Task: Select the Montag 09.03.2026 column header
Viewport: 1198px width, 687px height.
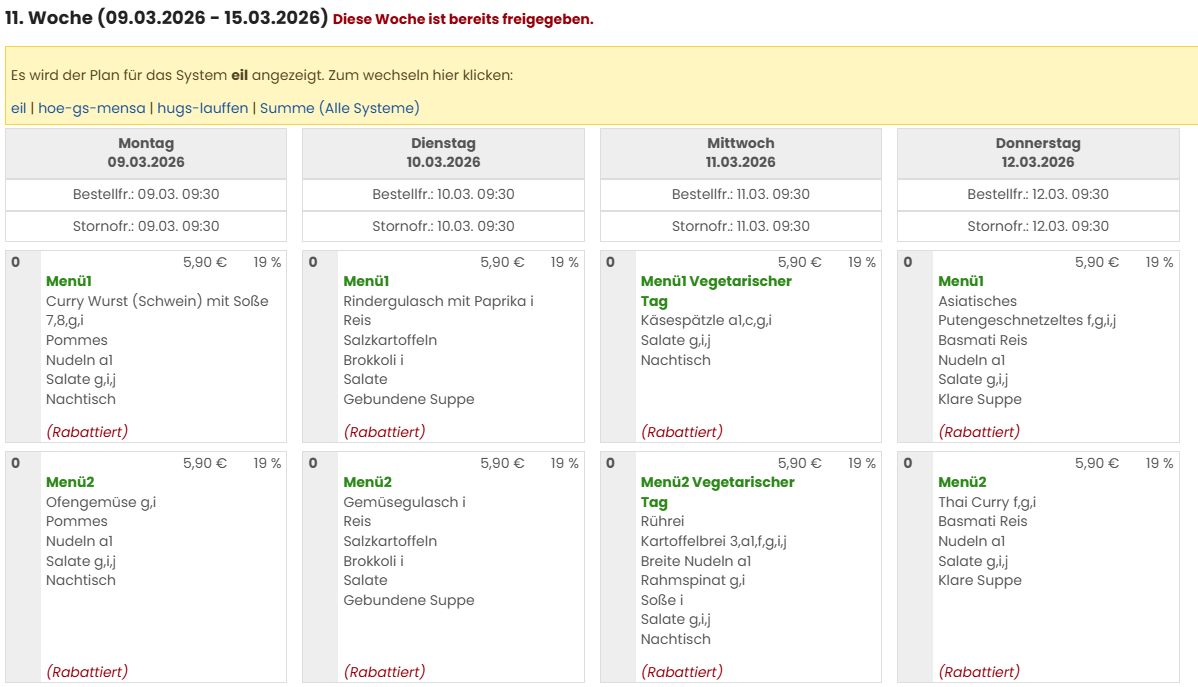Action: (x=146, y=153)
